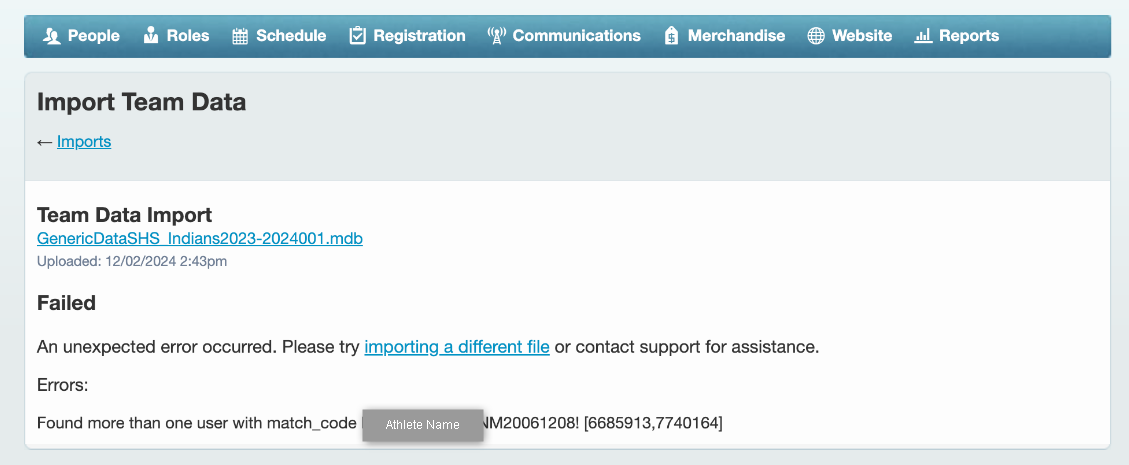The height and width of the screenshot is (465, 1129).
Task: Open the Merchandise menu
Action: pos(736,36)
